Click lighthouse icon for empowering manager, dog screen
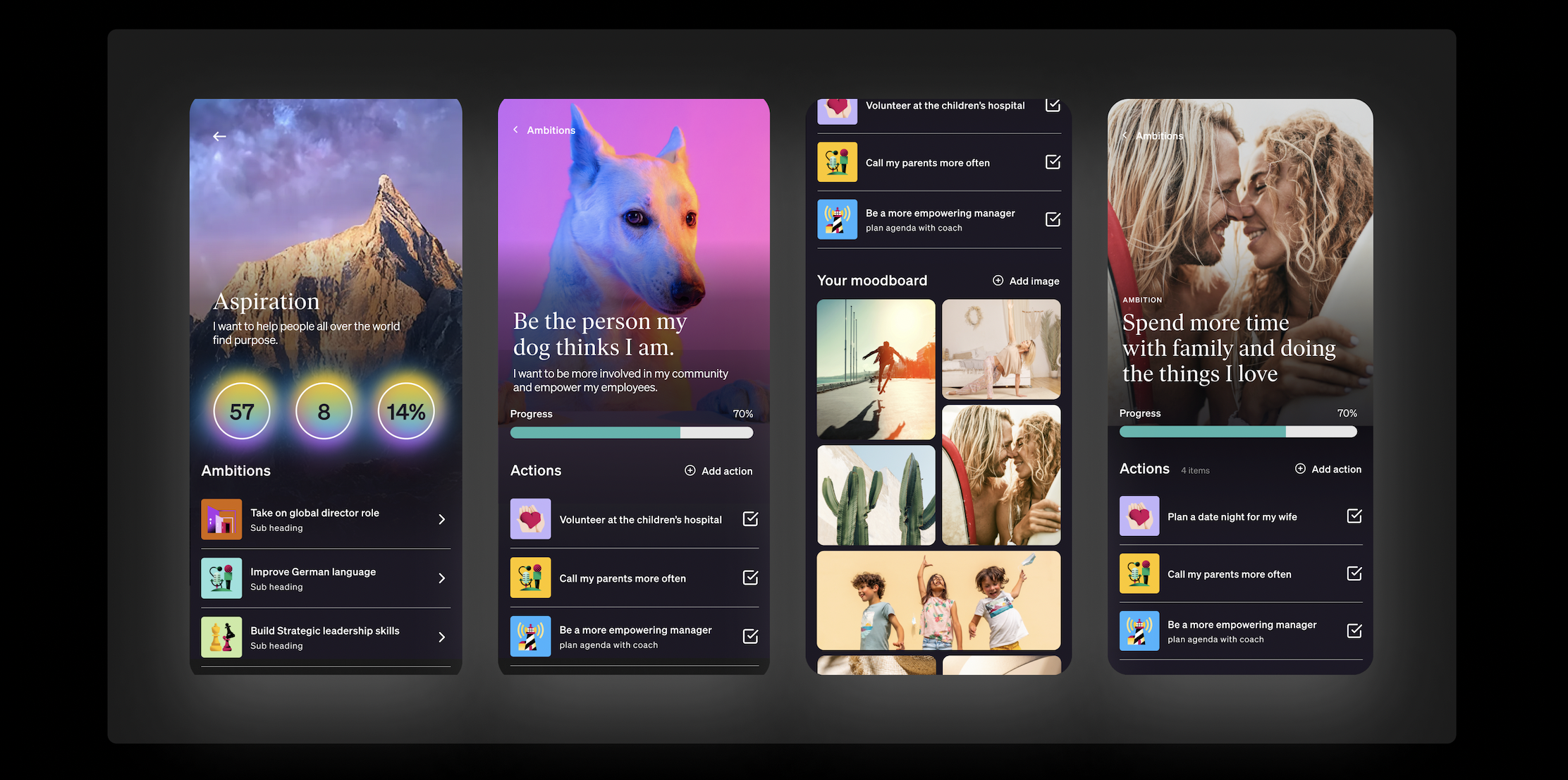Image resolution: width=1568 pixels, height=780 pixels. pyautogui.click(x=530, y=636)
